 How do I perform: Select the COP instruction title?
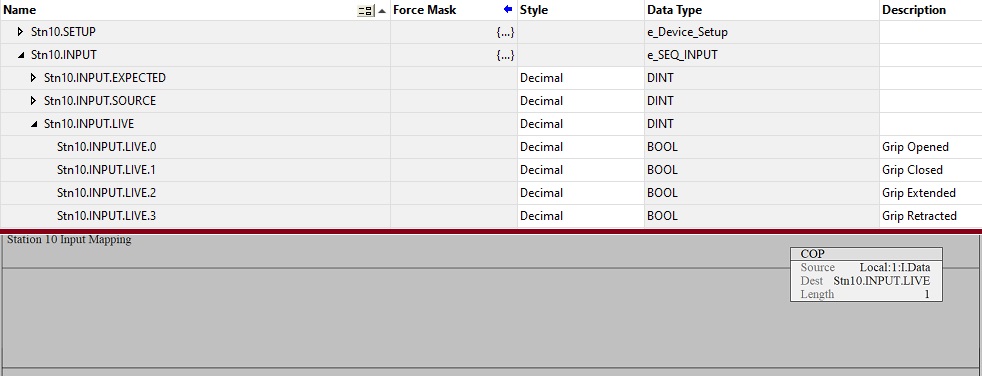point(812,254)
